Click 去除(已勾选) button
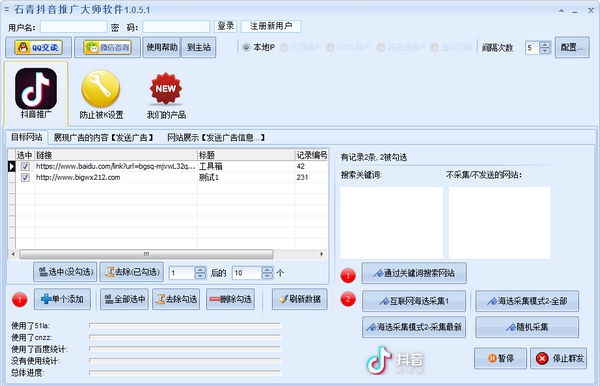 (132, 272)
